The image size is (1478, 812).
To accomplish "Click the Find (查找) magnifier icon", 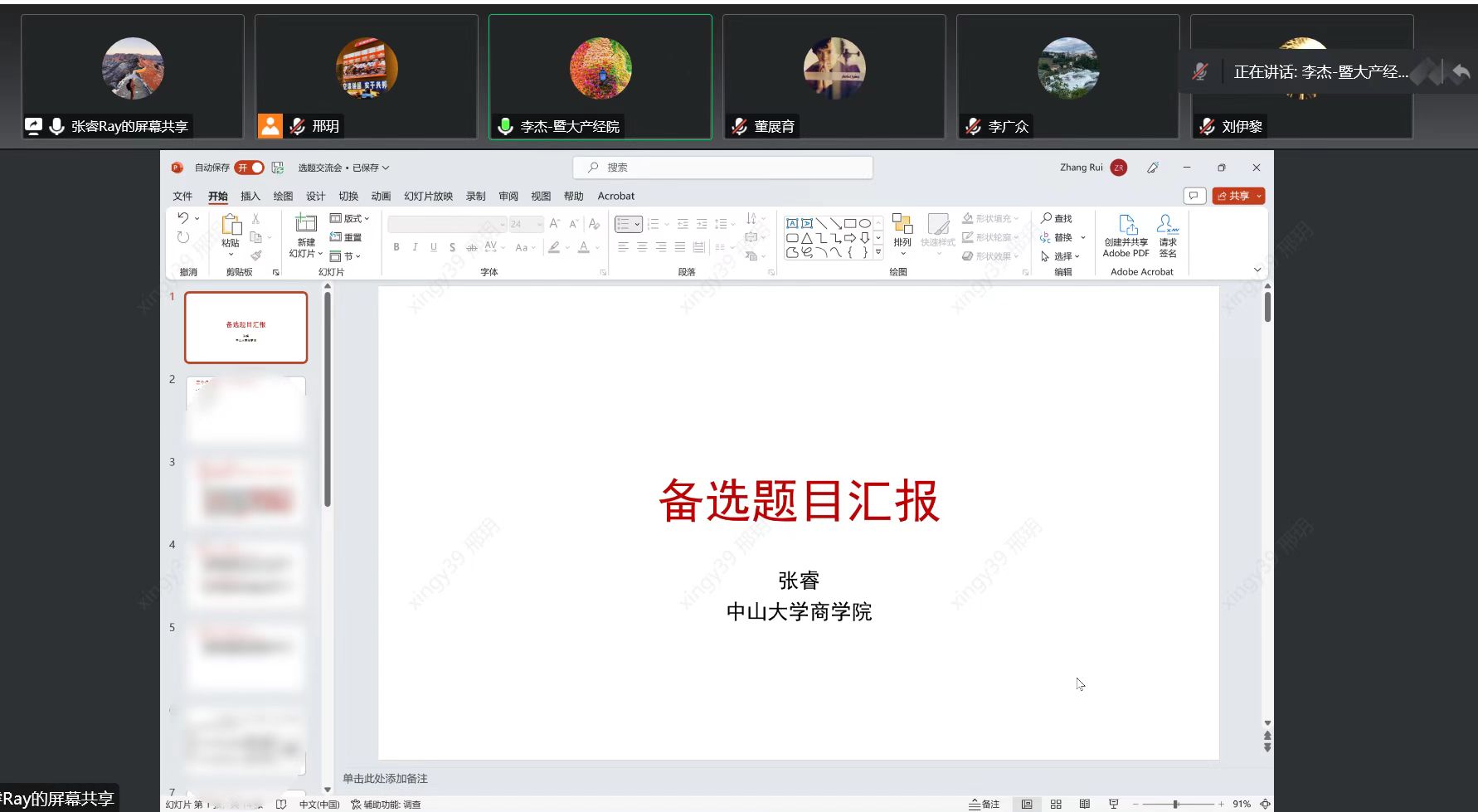I will (x=1047, y=218).
